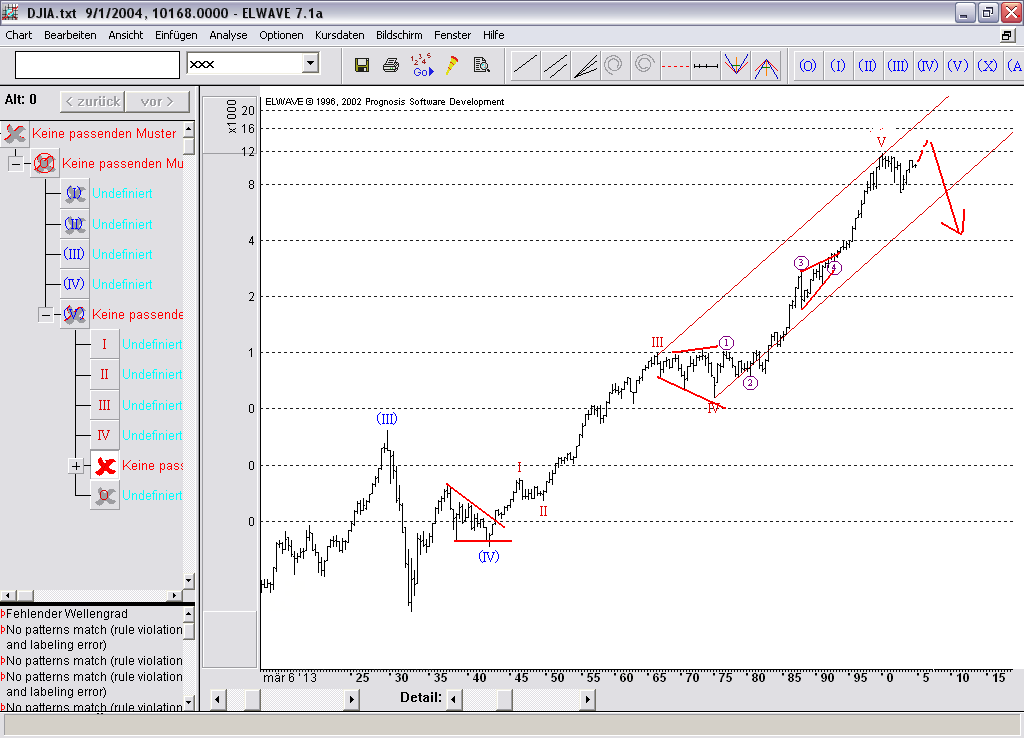
Task: Click the empty text field in toolbar
Action: click(x=97, y=65)
